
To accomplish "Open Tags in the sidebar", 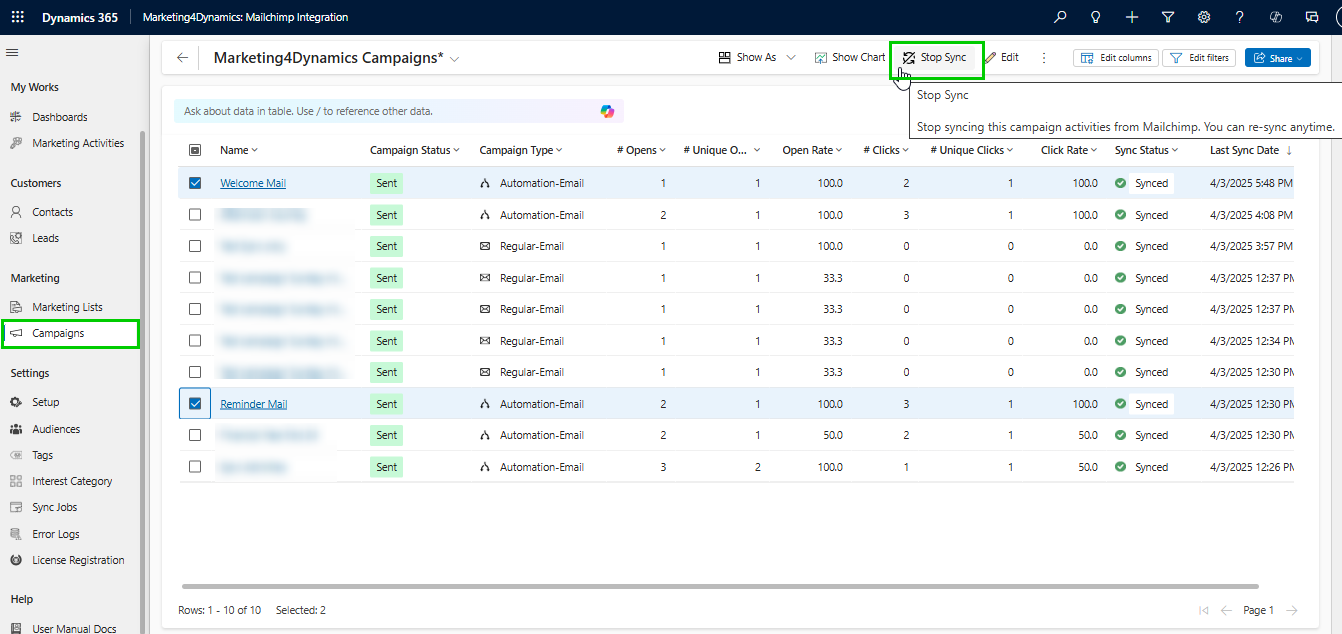I will coord(42,455).
